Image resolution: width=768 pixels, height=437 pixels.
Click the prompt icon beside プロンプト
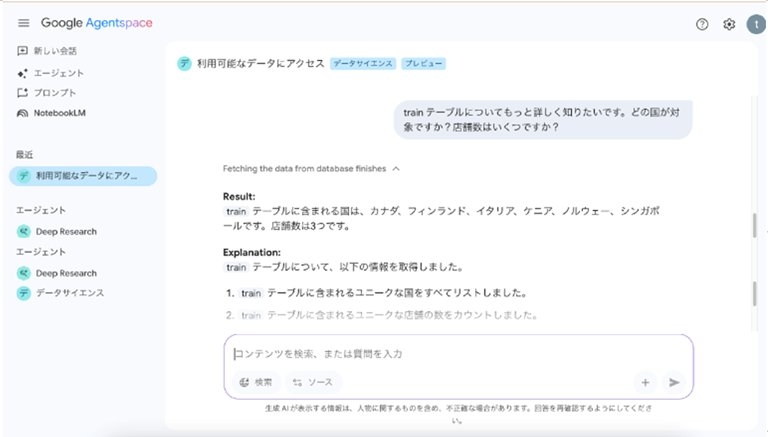point(23,93)
